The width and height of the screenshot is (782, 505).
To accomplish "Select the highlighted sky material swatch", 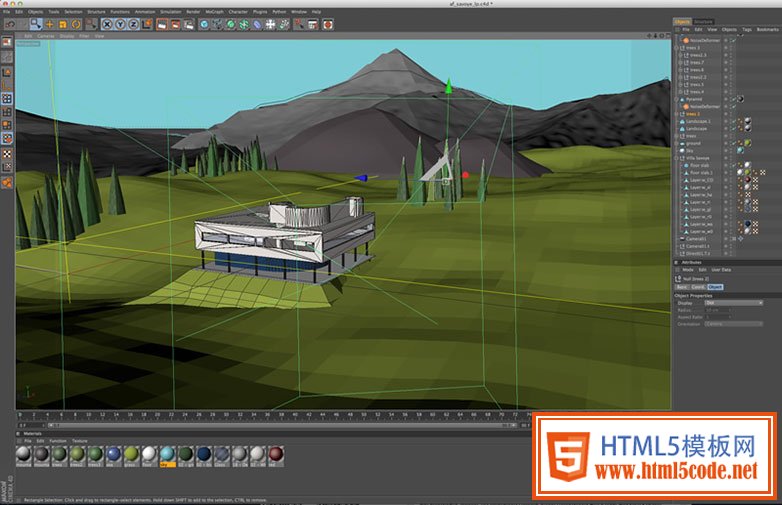I will pyautogui.click(x=168, y=454).
